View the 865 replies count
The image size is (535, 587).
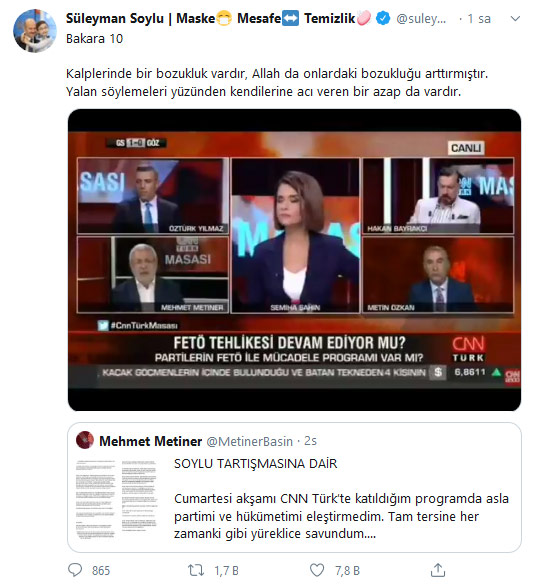(101, 571)
